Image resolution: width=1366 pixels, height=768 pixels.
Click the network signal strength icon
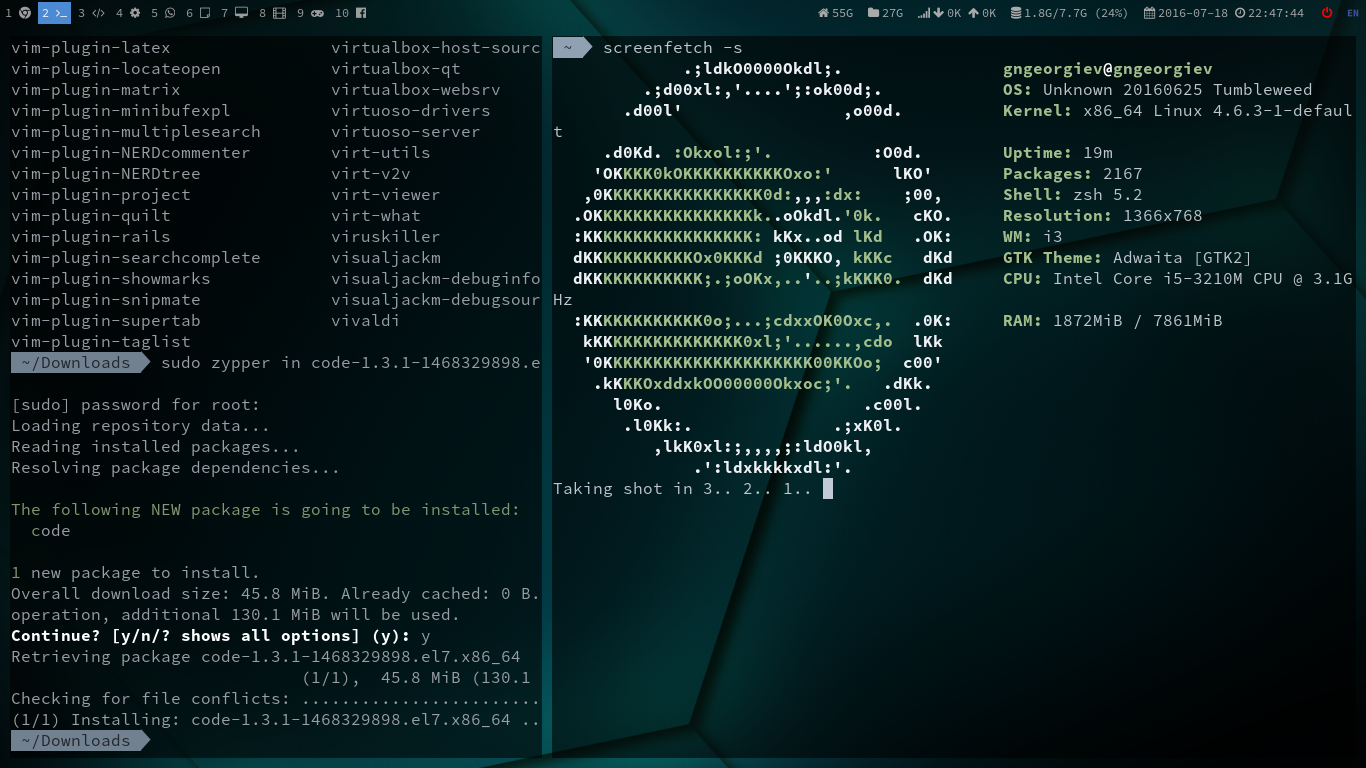(923, 13)
